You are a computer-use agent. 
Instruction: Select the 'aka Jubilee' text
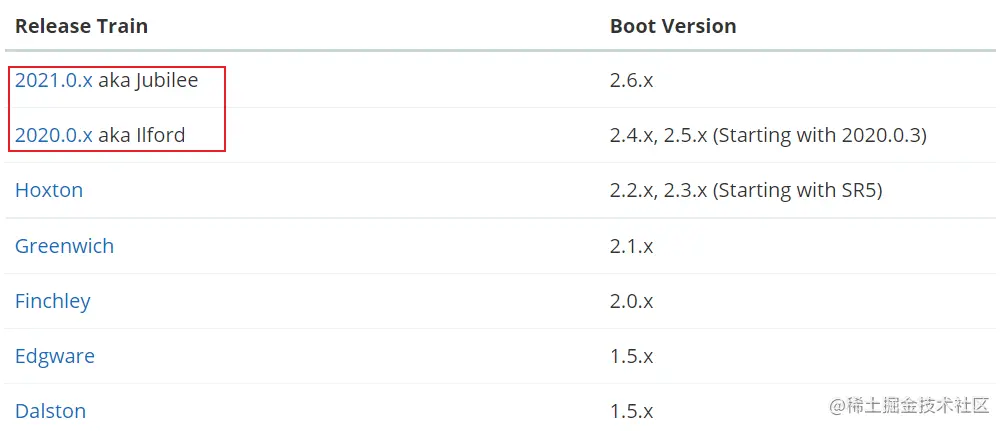[x=148, y=81]
